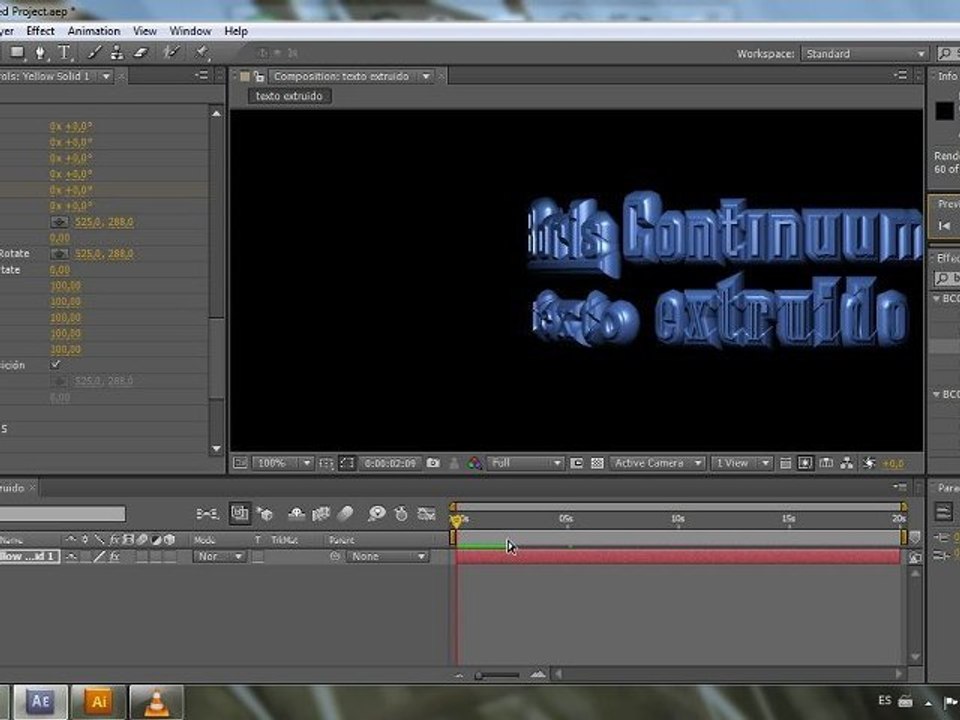Viewport: 960px width, 720px height.
Task: Select the Brush tool
Action: point(94,53)
